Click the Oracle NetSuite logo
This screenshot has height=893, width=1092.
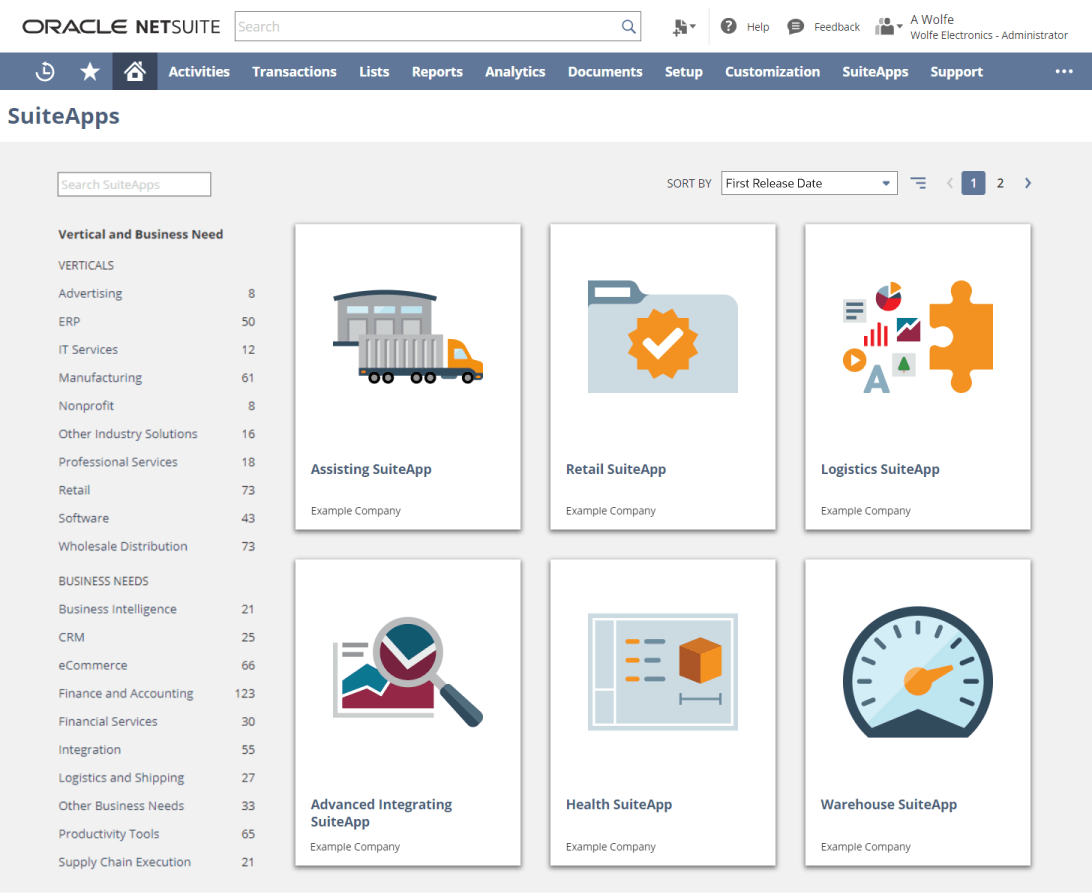(x=121, y=26)
